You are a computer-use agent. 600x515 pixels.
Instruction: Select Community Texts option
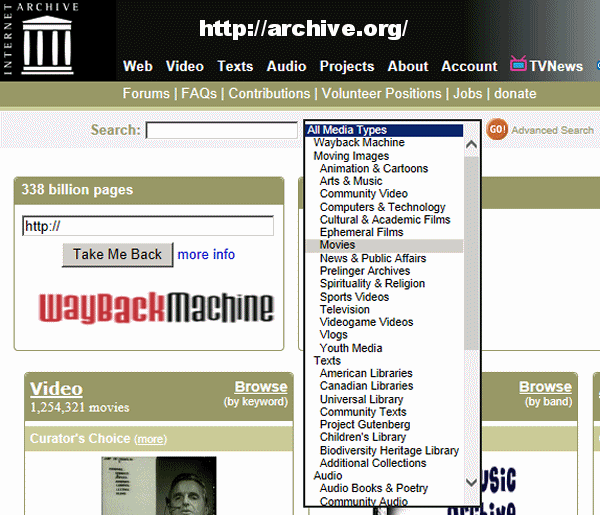pyautogui.click(x=385, y=412)
